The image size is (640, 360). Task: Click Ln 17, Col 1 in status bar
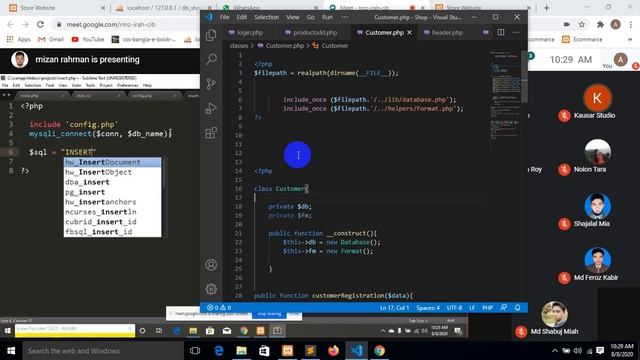click(x=394, y=308)
